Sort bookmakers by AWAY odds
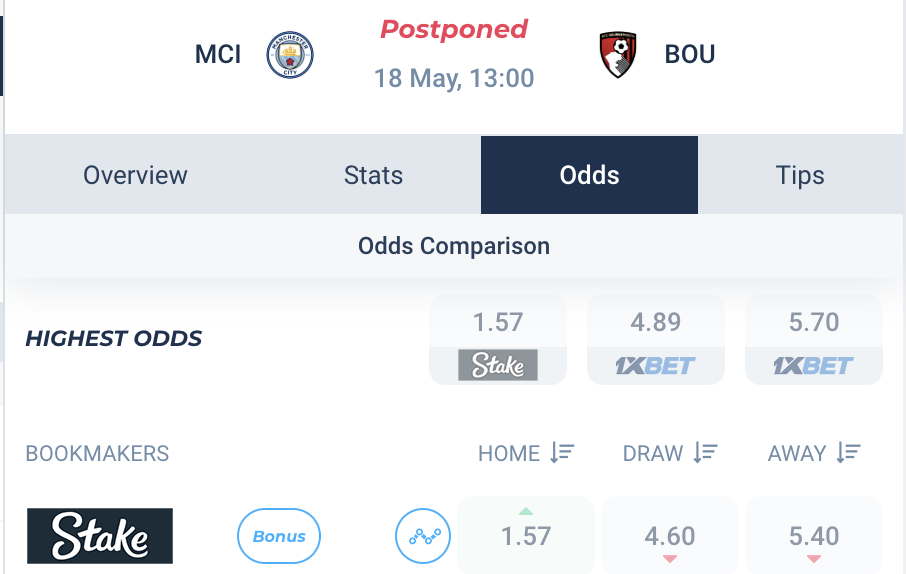The image size is (906, 574). 848,453
